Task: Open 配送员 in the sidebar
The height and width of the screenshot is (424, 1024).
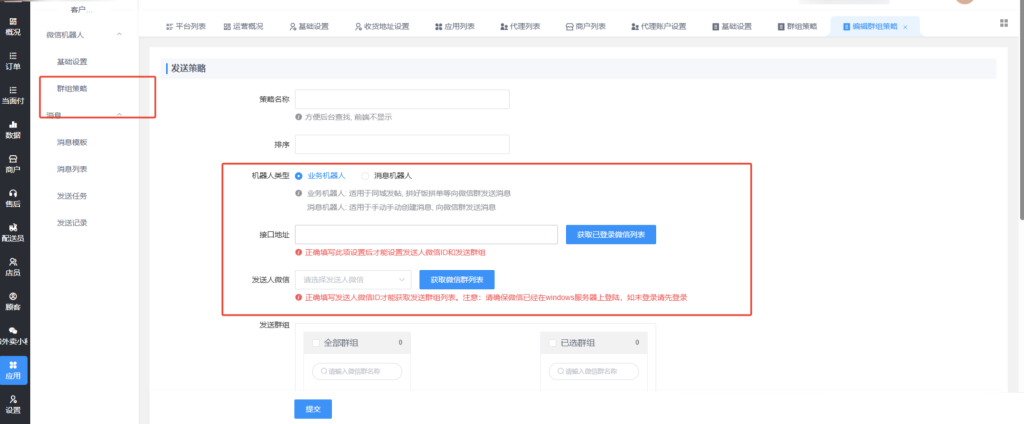Action: click(13, 232)
